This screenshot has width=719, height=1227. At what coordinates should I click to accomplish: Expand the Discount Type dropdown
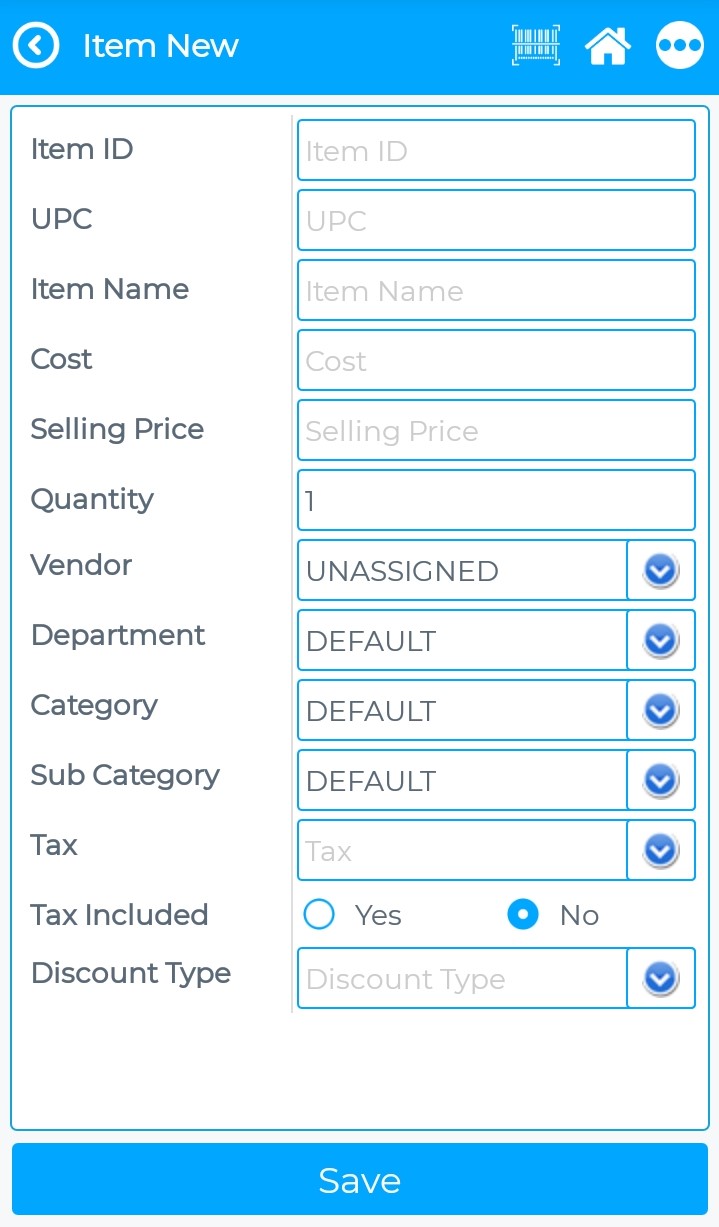[x=661, y=979]
